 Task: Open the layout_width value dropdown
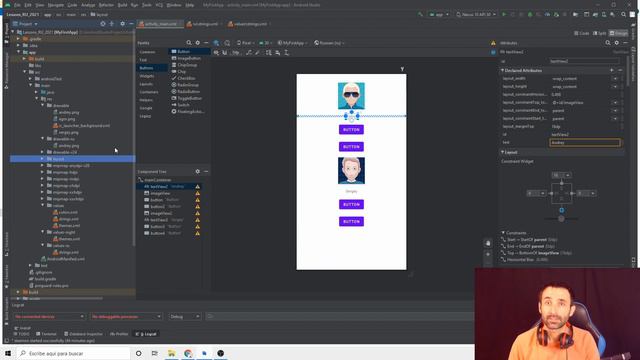tap(615, 78)
